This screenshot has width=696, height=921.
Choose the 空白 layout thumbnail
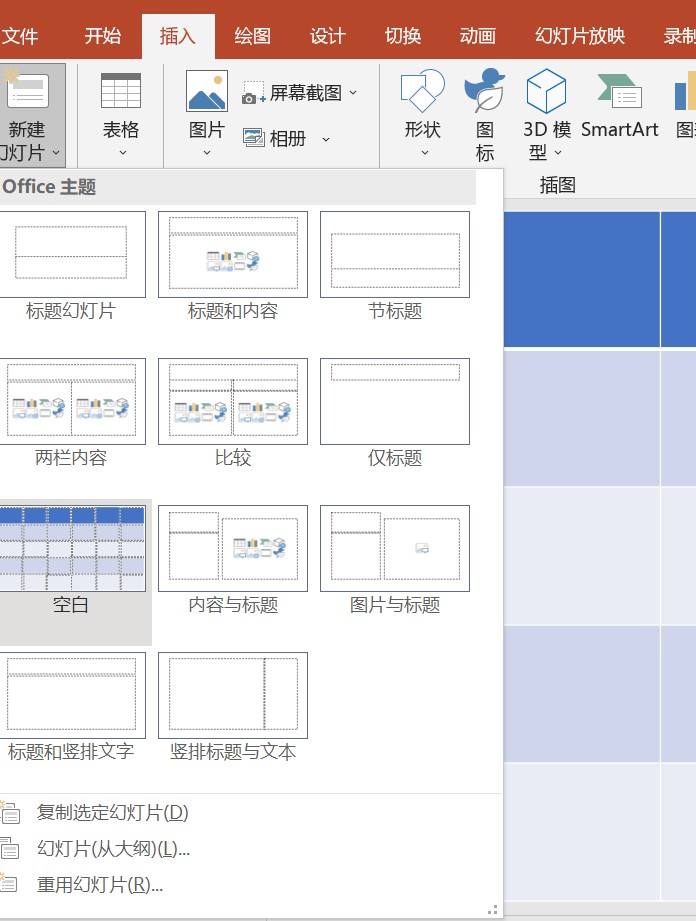(71, 549)
